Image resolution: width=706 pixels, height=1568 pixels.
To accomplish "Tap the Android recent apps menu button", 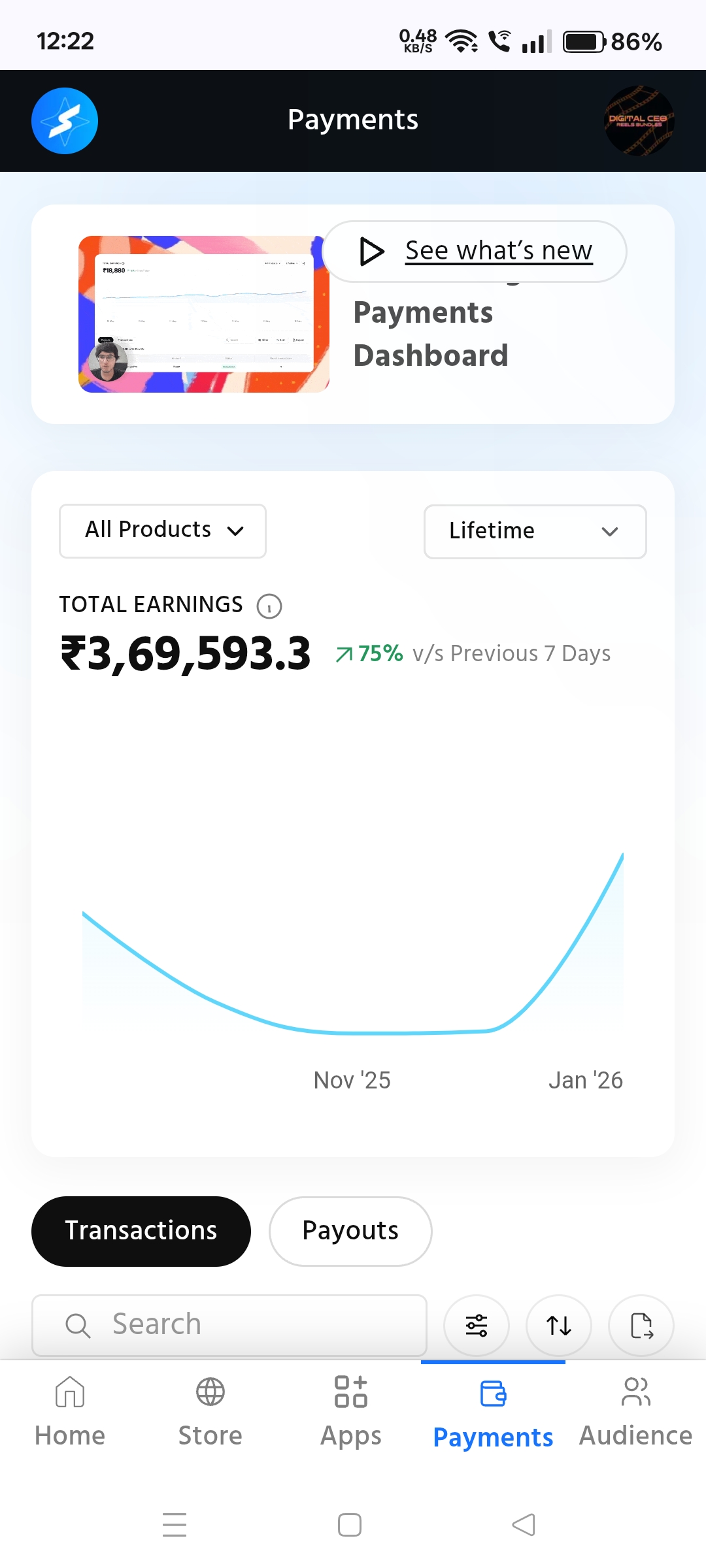I will (x=175, y=1525).
